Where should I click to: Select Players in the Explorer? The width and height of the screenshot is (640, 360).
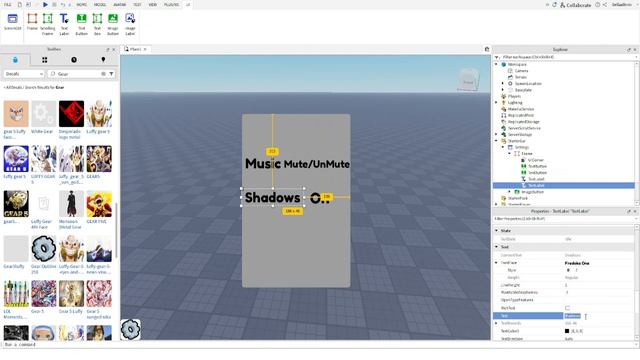514,96
